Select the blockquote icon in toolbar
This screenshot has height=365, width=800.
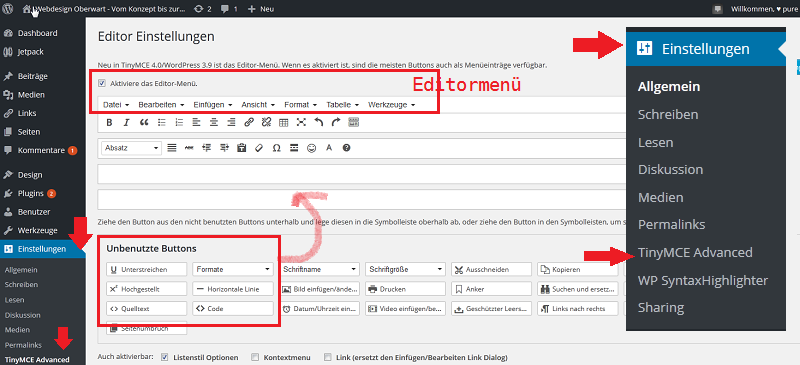(x=144, y=122)
